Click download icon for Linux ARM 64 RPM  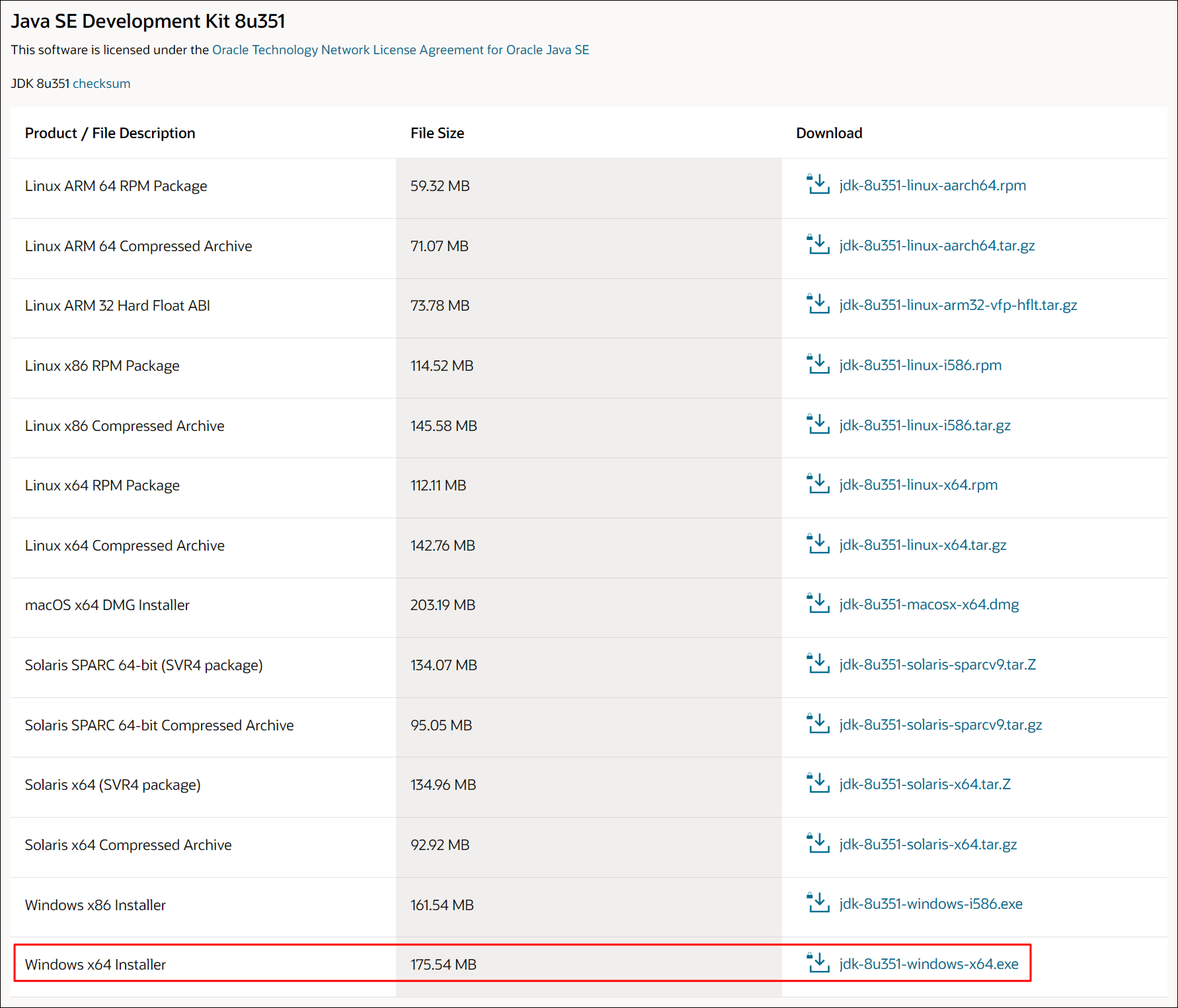[818, 184]
